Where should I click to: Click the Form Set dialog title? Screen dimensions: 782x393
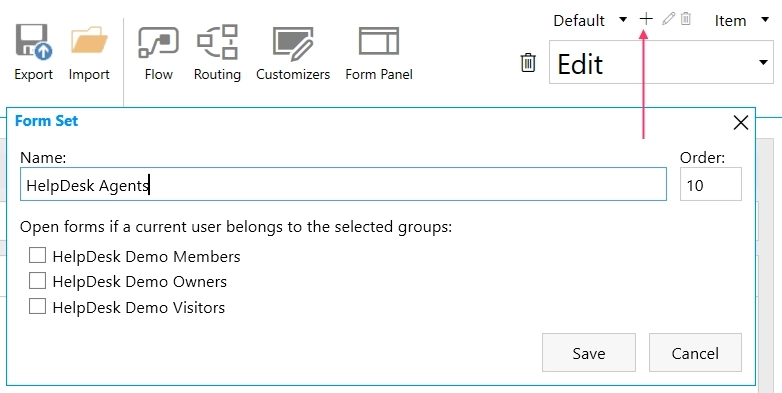46,121
